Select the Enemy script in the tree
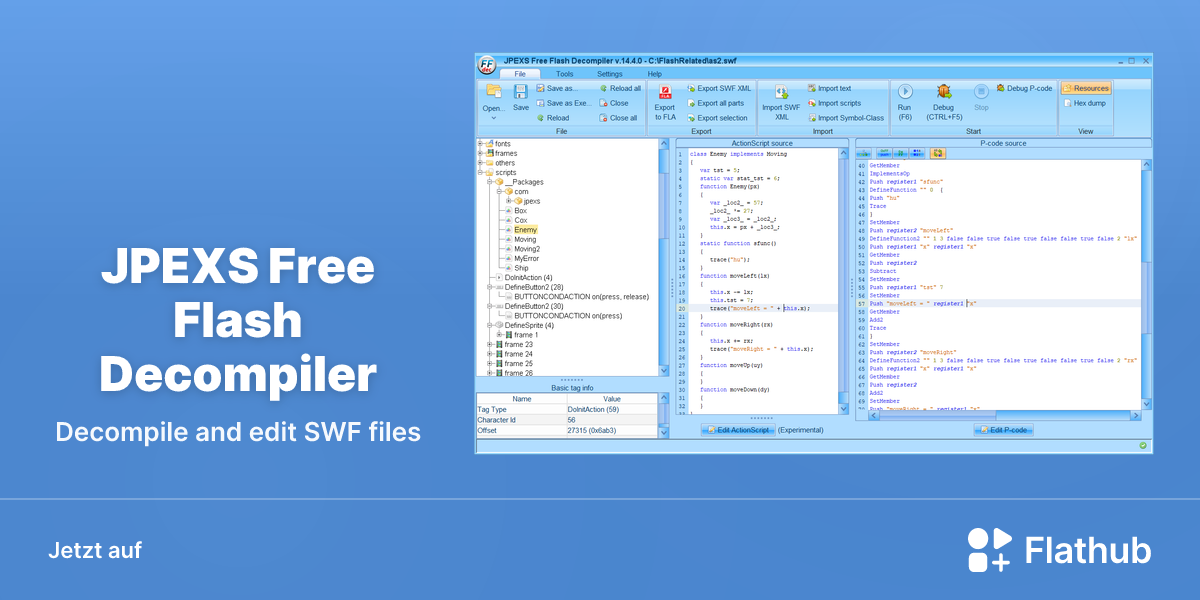The height and width of the screenshot is (600, 1200). [x=526, y=230]
